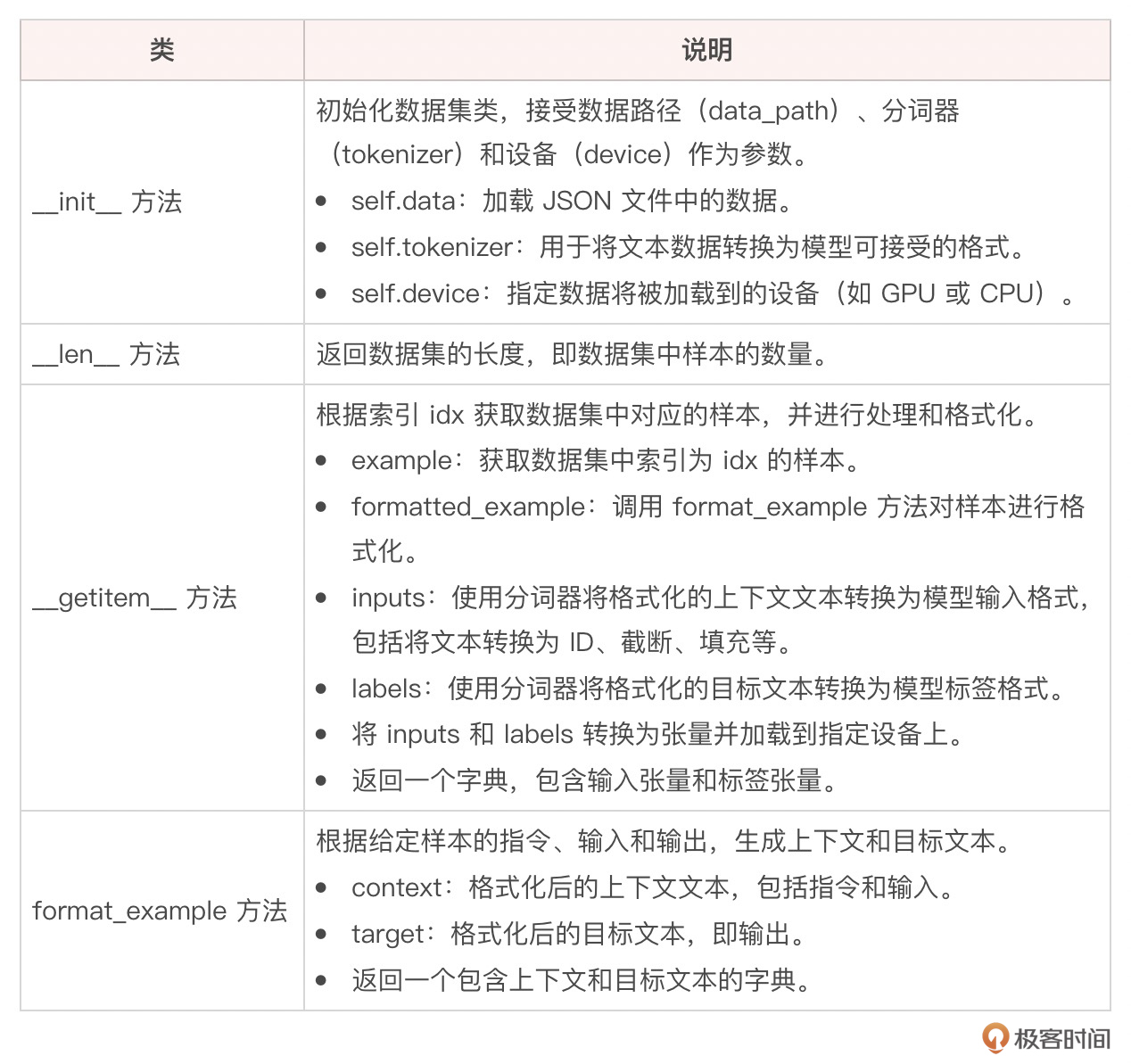Select the __getitem__ 方法 cell
Image resolution: width=1131 pixels, height=1064 pixels.
[x=135, y=598]
